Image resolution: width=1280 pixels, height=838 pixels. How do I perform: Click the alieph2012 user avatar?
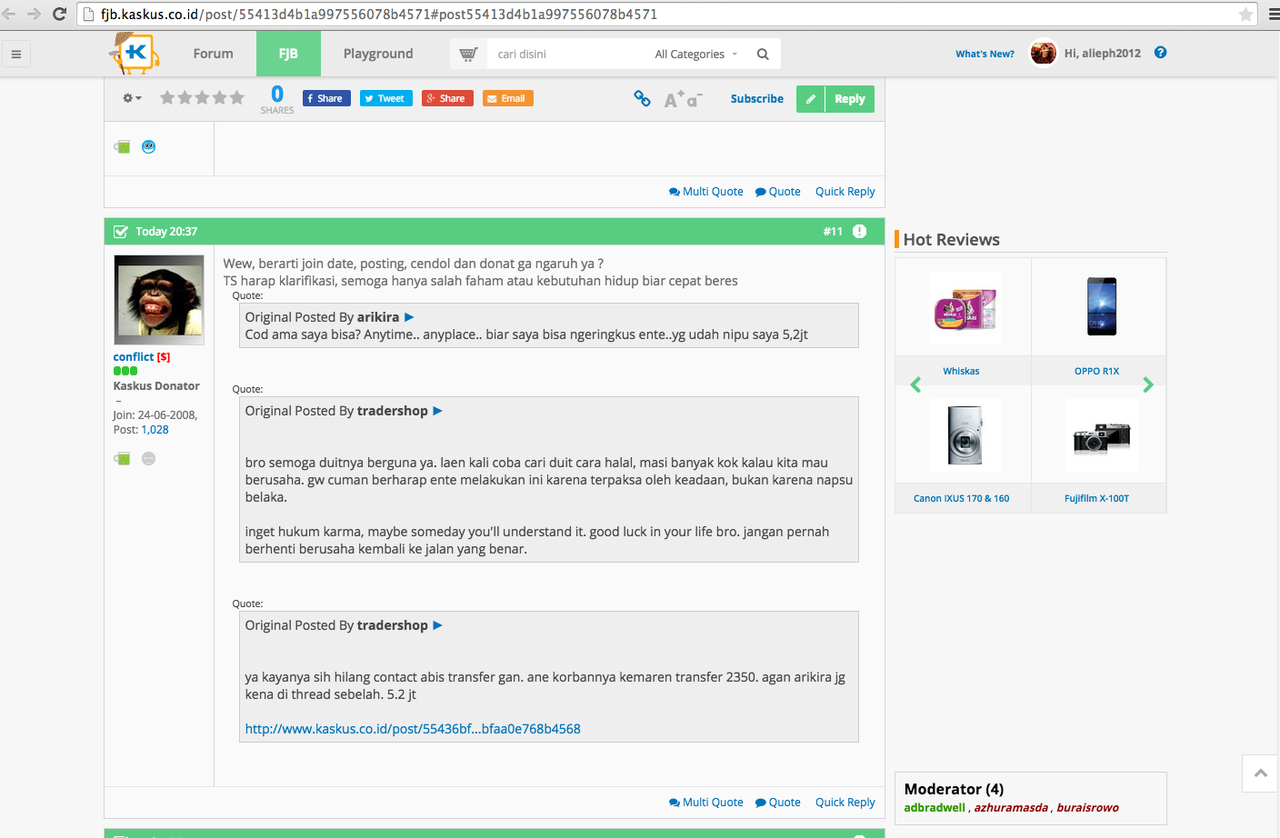click(1044, 53)
